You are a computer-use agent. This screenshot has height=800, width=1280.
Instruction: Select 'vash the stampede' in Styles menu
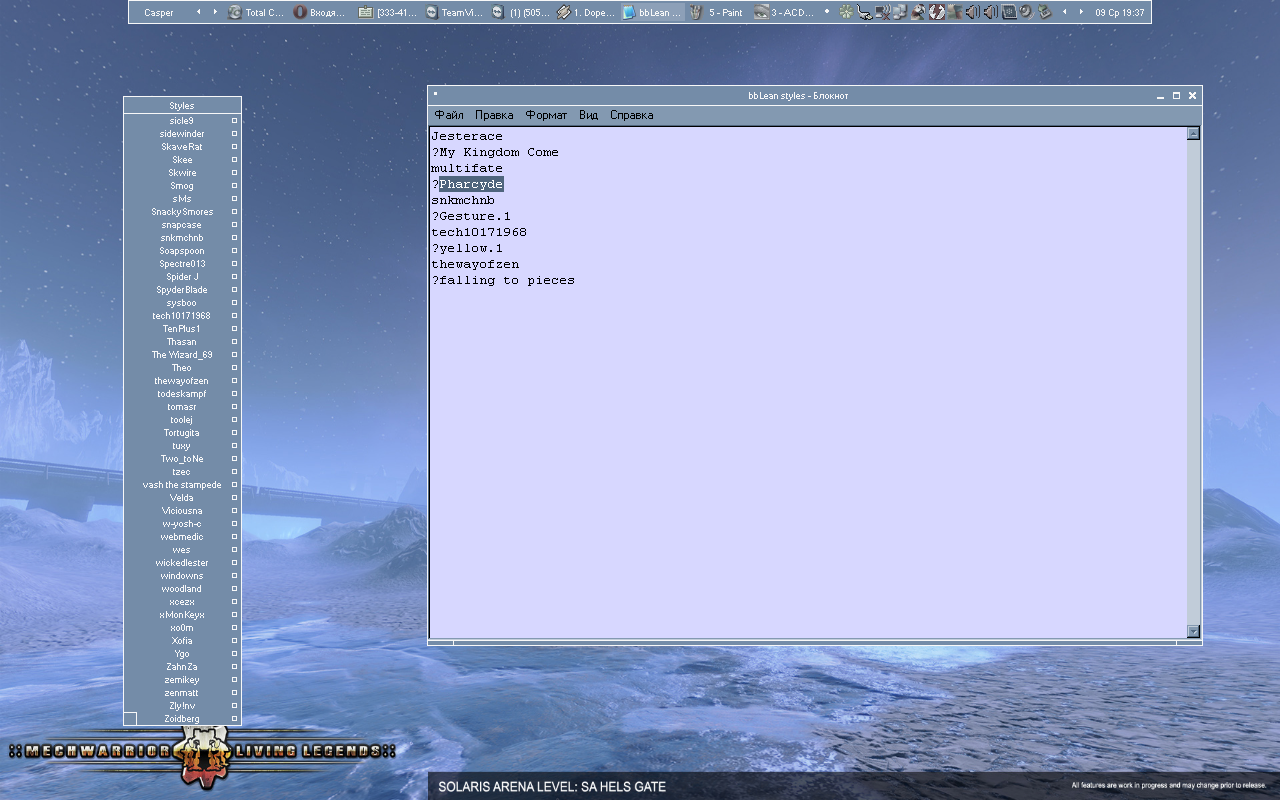[x=182, y=485]
